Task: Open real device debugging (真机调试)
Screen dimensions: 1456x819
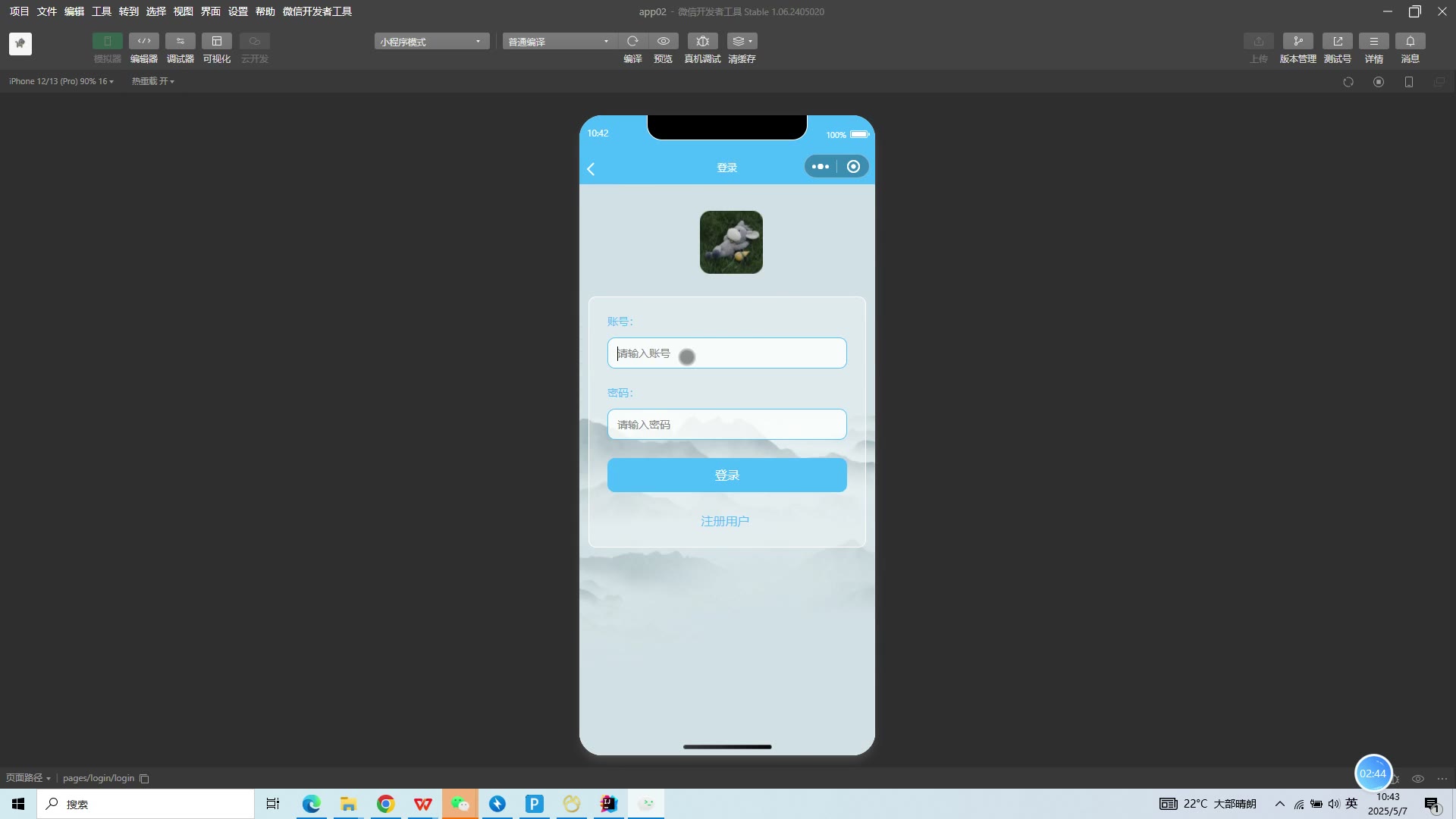Action: pos(702,41)
